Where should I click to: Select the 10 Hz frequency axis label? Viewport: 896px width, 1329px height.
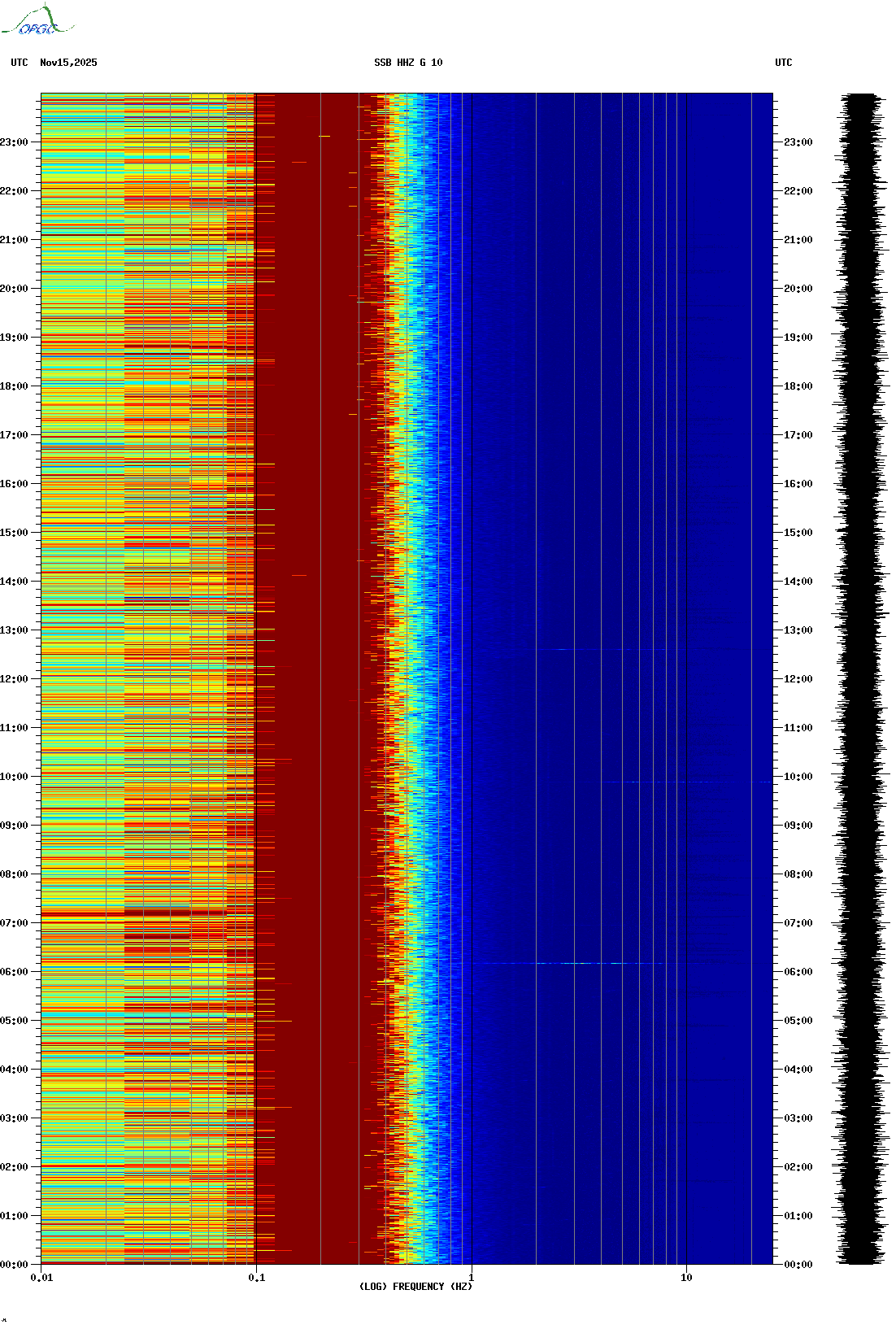[686, 1278]
